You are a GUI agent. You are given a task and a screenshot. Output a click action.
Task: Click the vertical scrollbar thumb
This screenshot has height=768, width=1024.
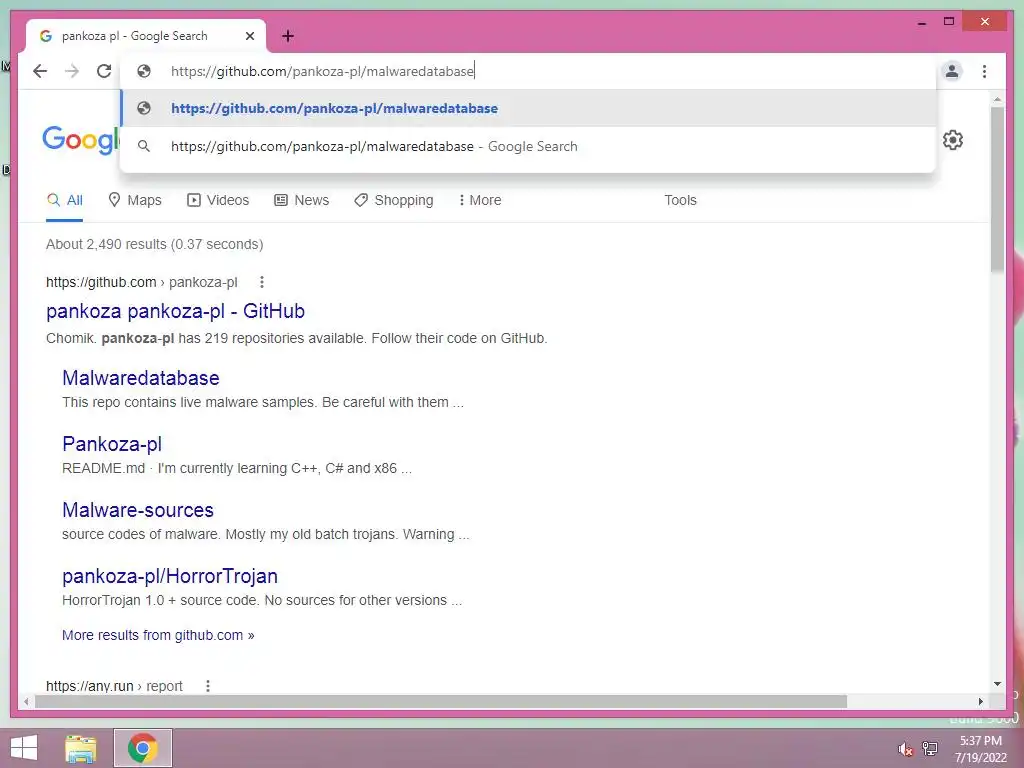coord(997,189)
